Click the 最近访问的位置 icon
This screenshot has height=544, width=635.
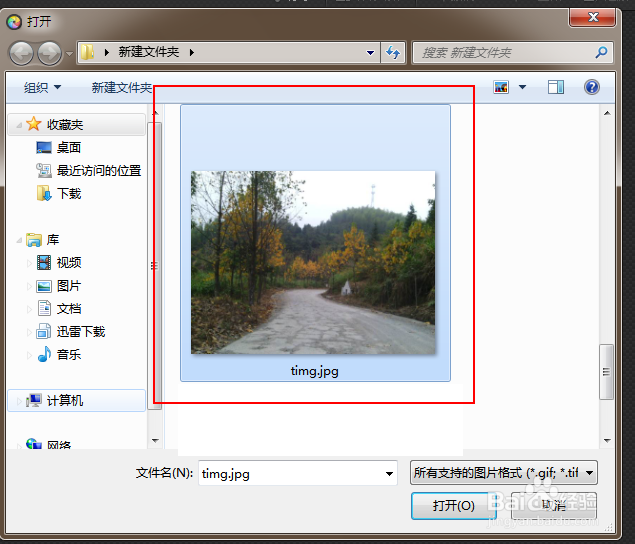44,171
